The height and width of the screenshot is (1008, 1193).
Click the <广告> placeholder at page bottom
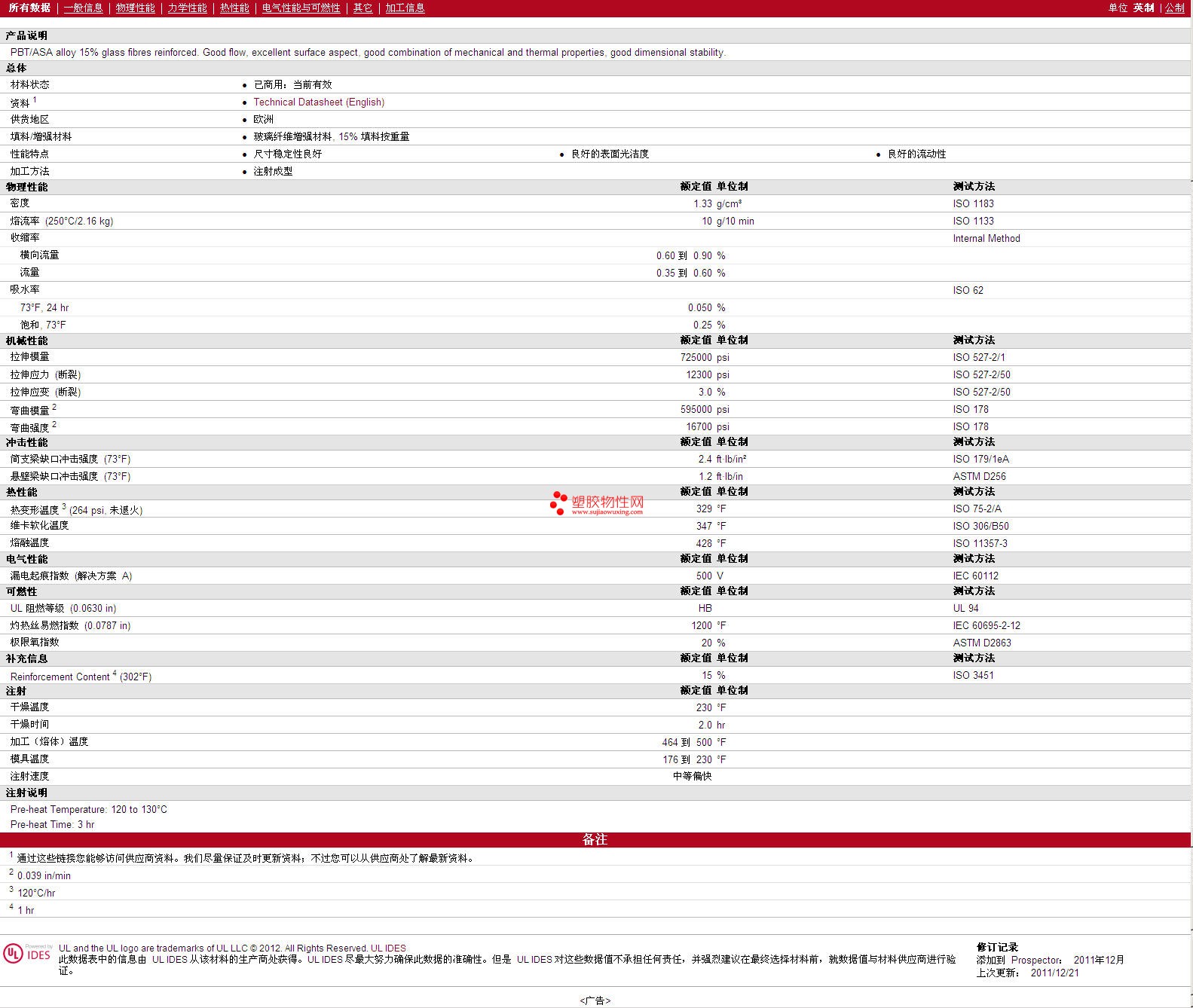595,1000
